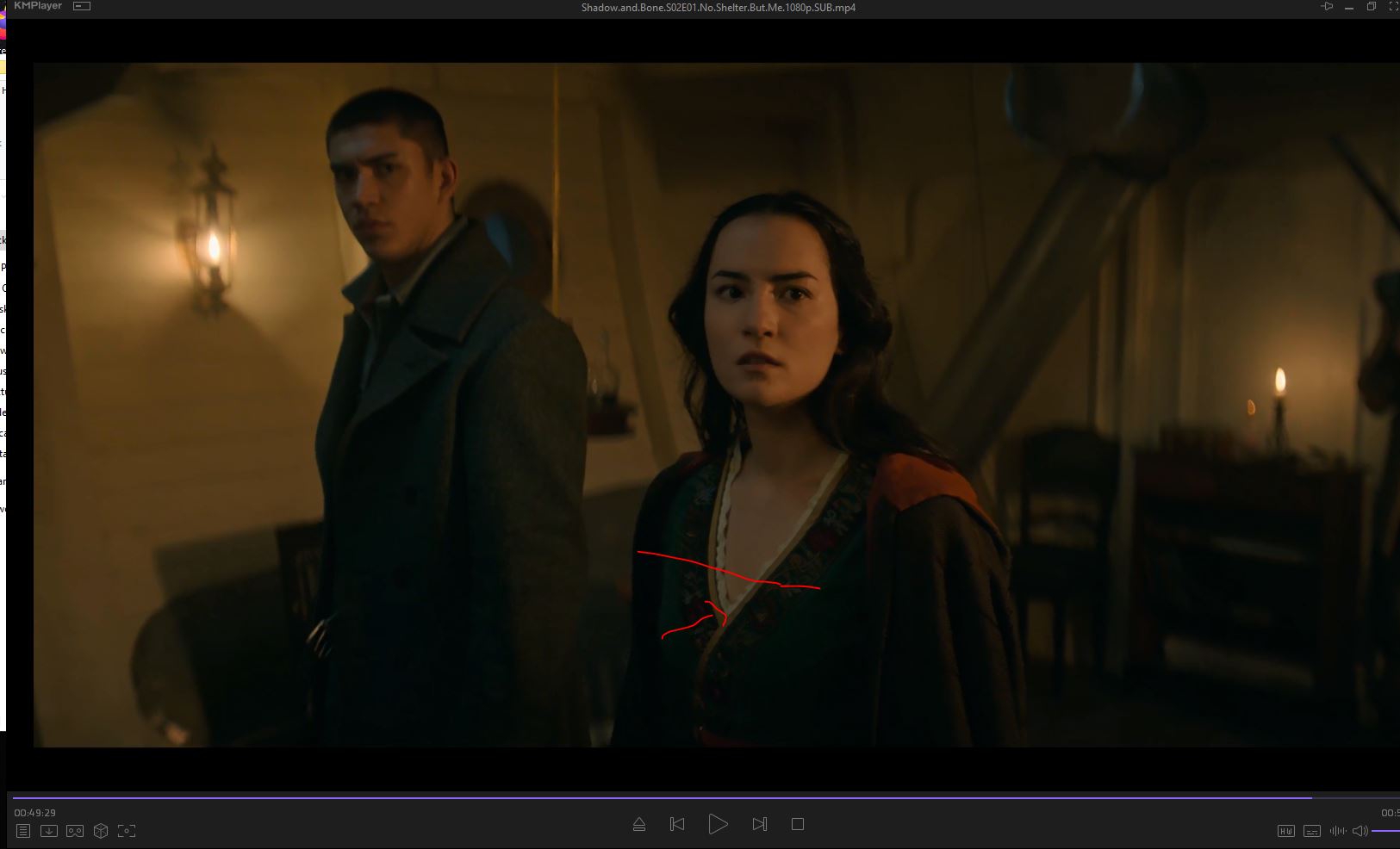The height and width of the screenshot is (849, 1400).
Task: Toggle subtitles display icon
Action: click(1312, 831)
